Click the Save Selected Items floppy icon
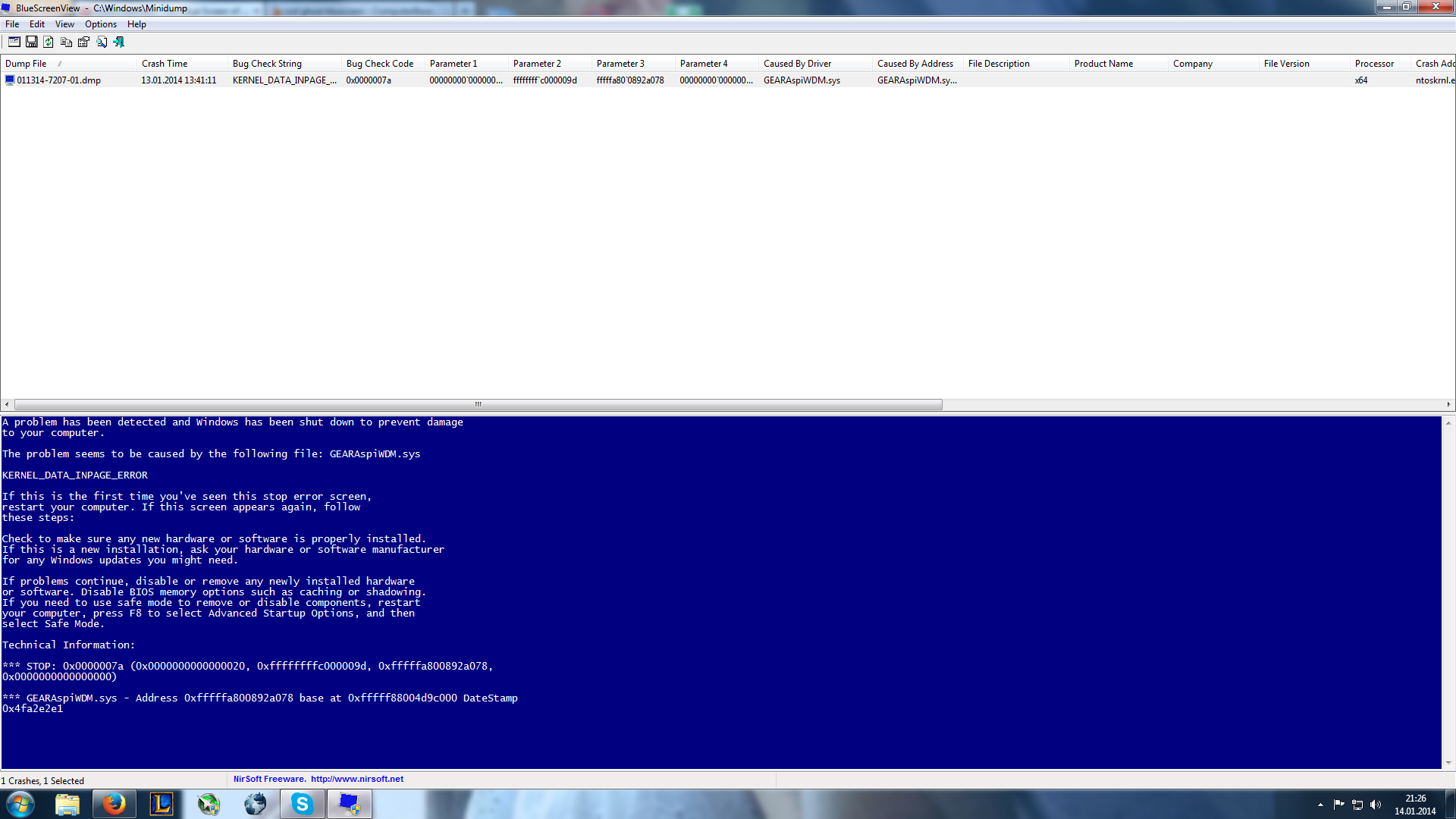This screenshot has width=1456, height=819. [31, 42]
